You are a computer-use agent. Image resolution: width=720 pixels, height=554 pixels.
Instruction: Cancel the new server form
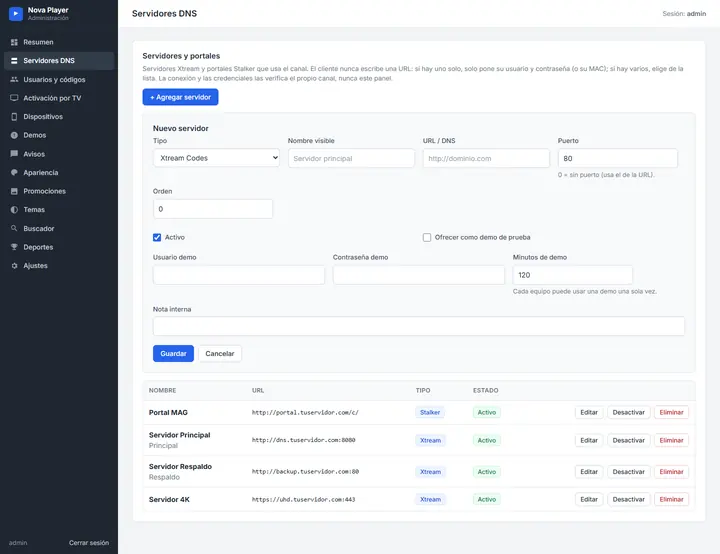click(x=219, y=354)
